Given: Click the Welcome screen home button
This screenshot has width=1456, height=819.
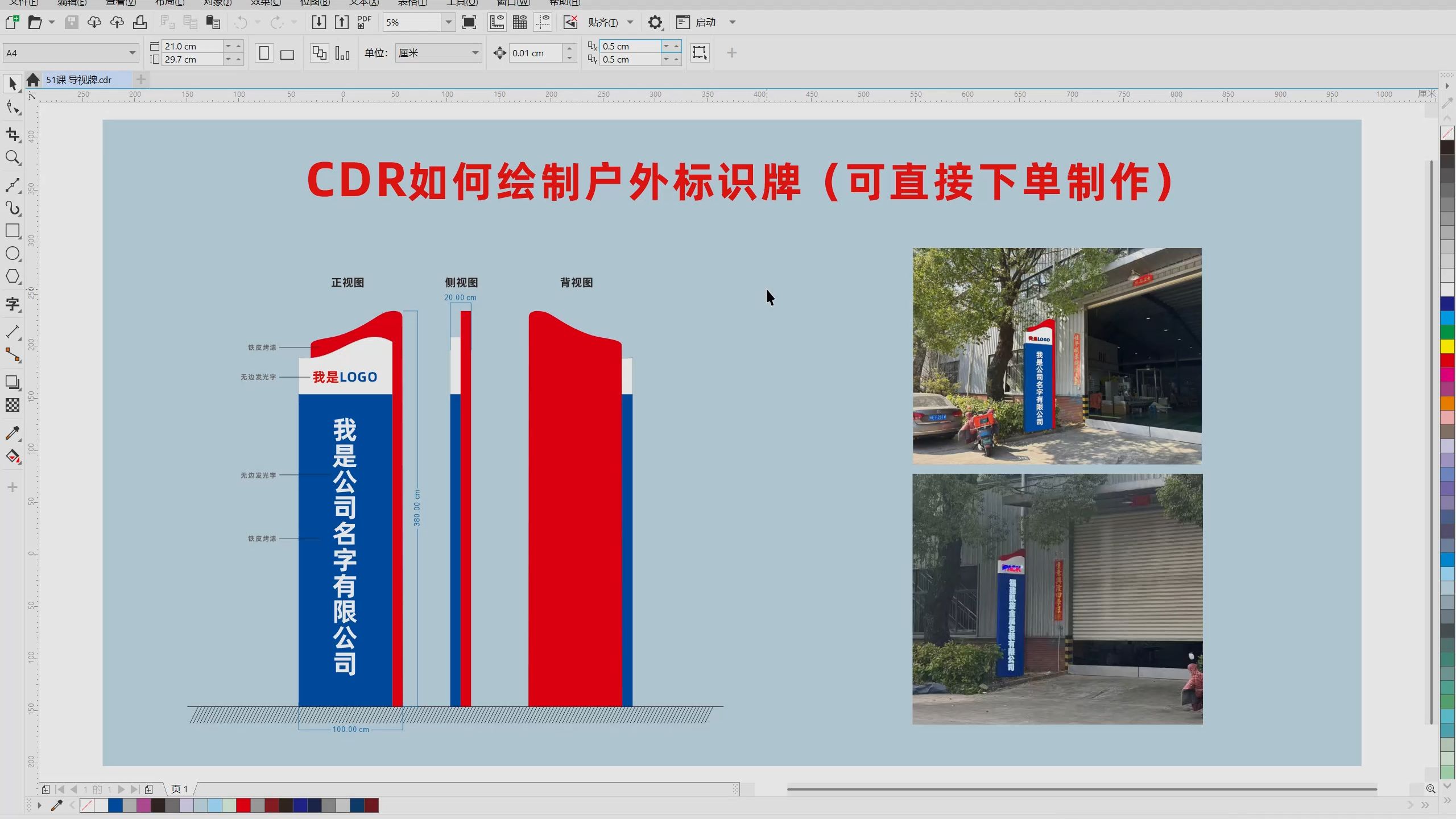Looking at the screenshot, I should (x=33, y=80).
